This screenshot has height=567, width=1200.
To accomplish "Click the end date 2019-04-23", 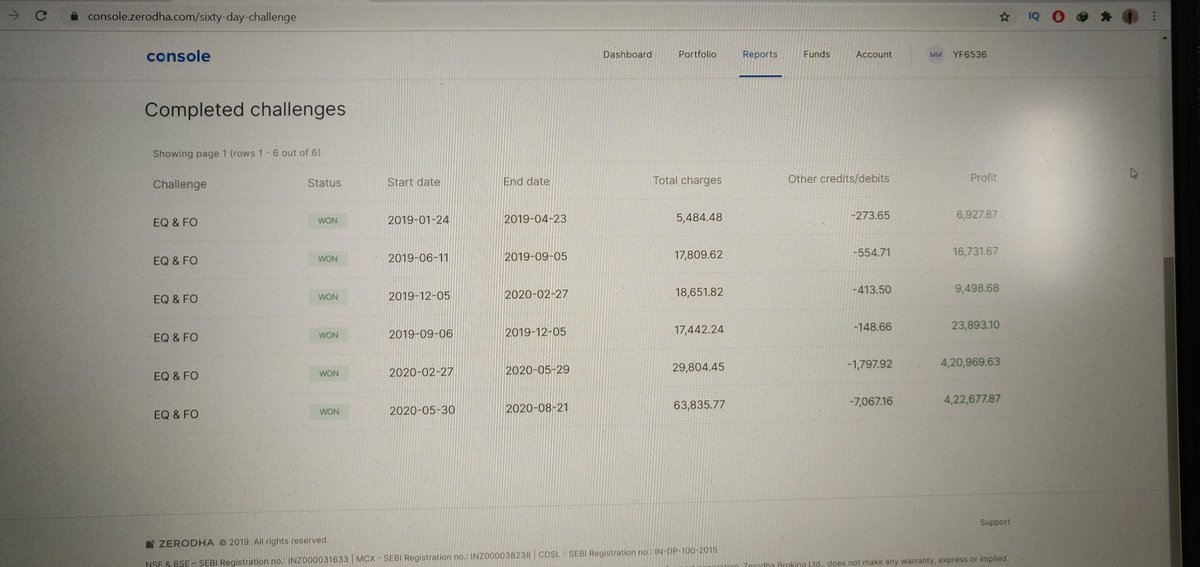I will click(x=535, y=220).
